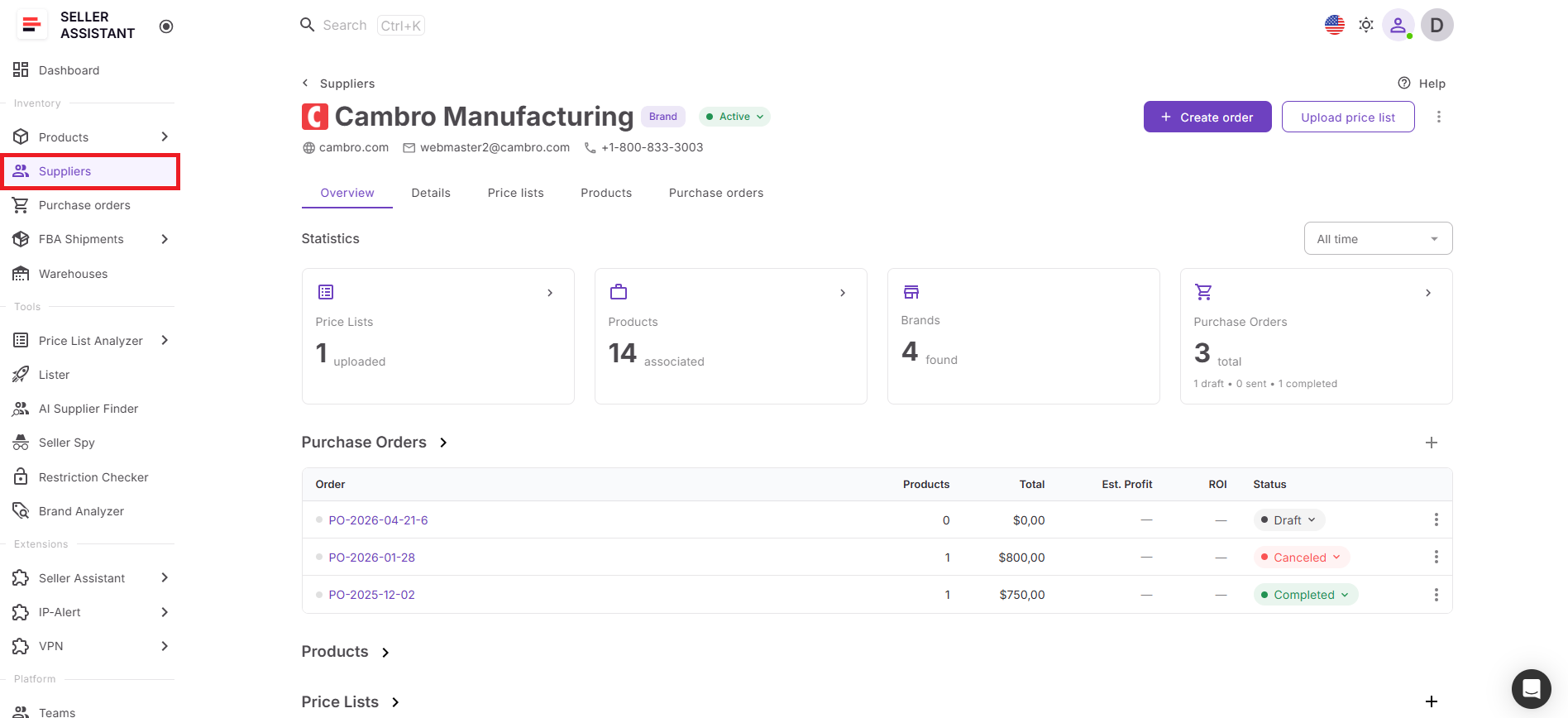Open row menu for PO-2026-01-28
The width and height of the screenshot is (1568, 718).
pos(1437,557)
